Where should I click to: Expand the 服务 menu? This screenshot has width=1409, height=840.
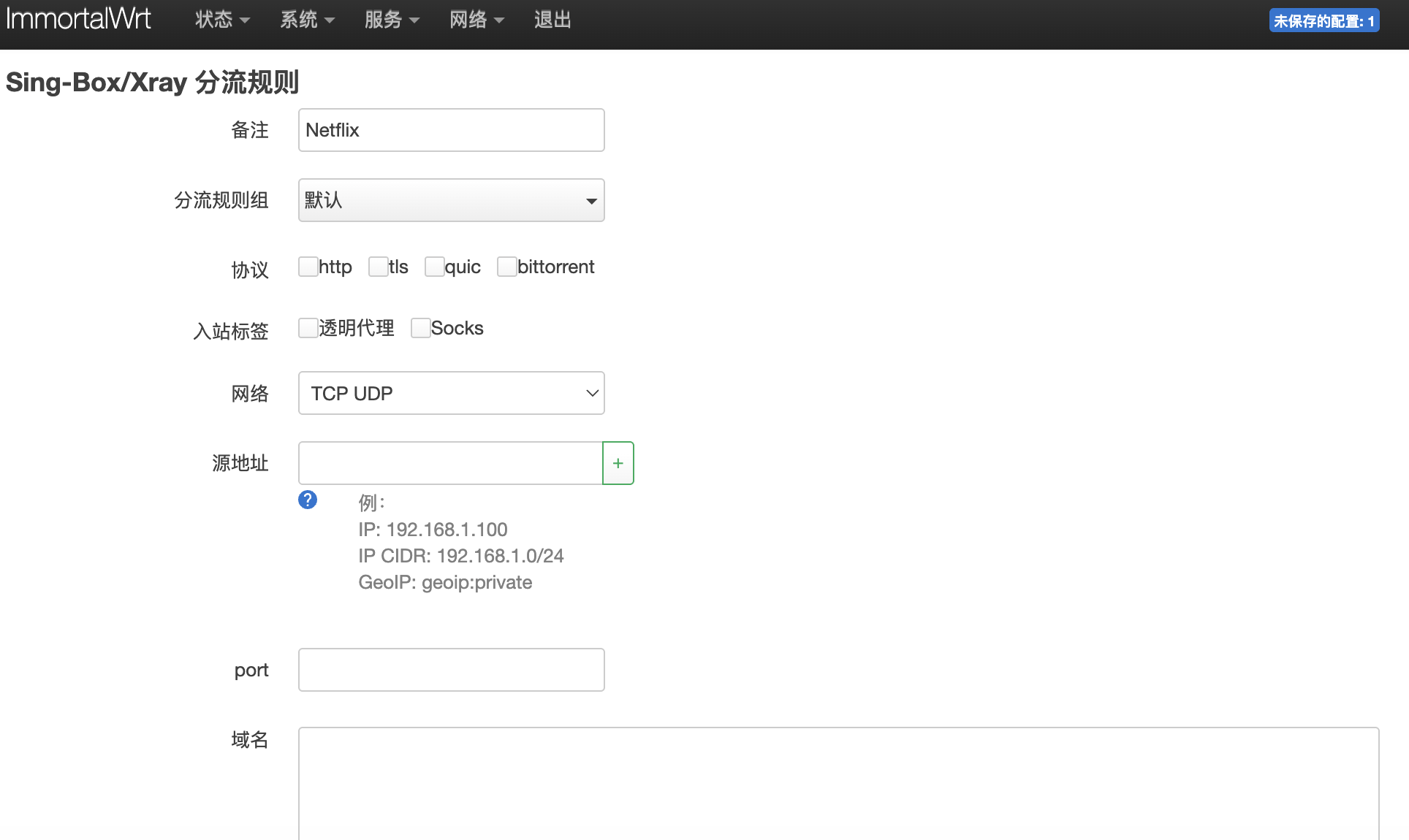tap(392, 20)
